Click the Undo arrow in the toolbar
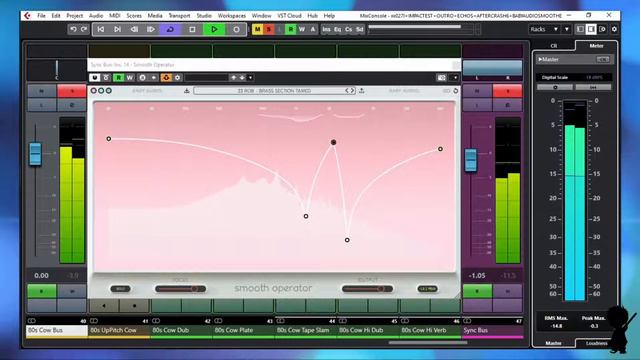Image resolution: width=640 pixels, height=360 pixels. tap(73, 29)
